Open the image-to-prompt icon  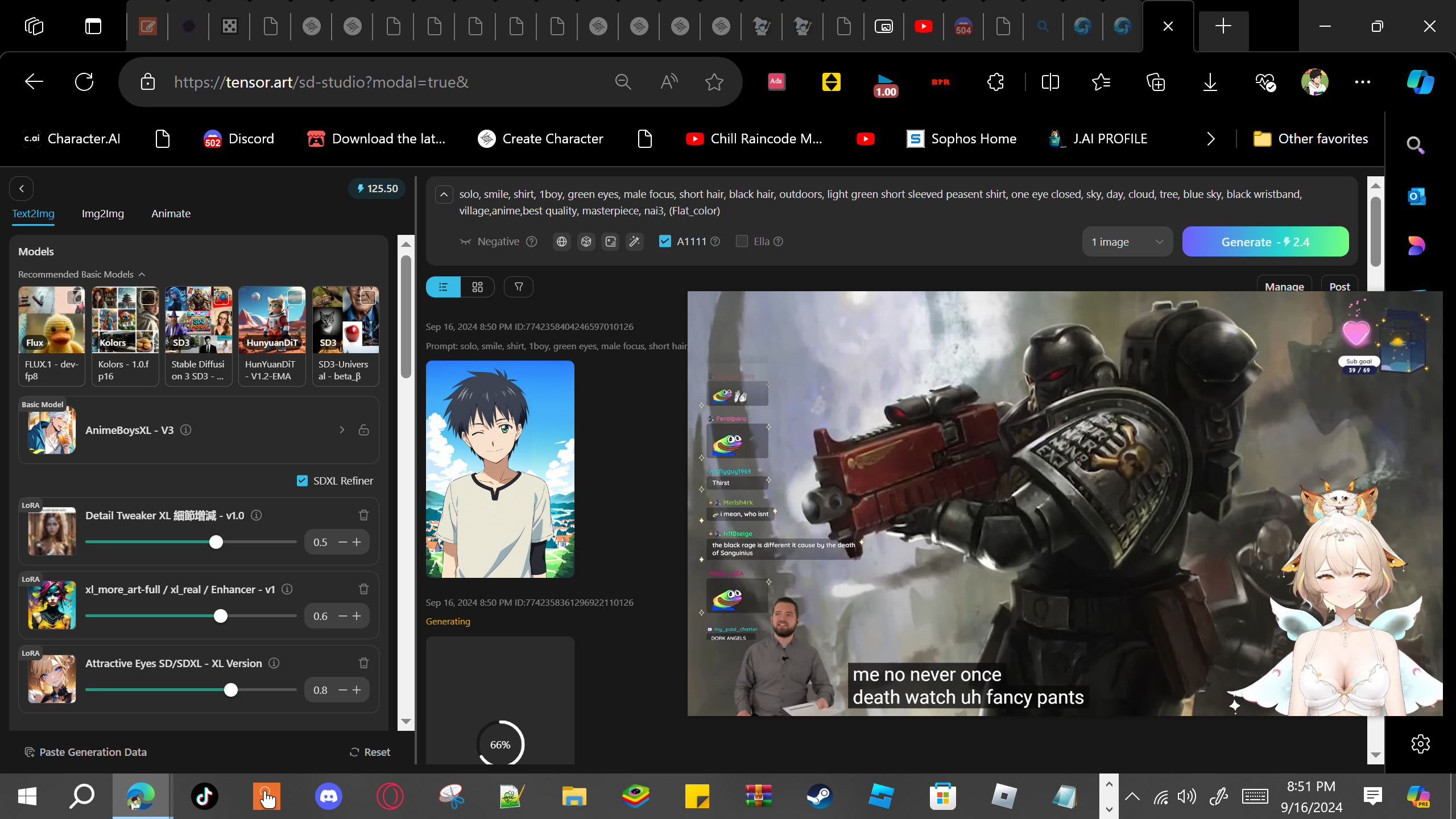coord(610,242)
